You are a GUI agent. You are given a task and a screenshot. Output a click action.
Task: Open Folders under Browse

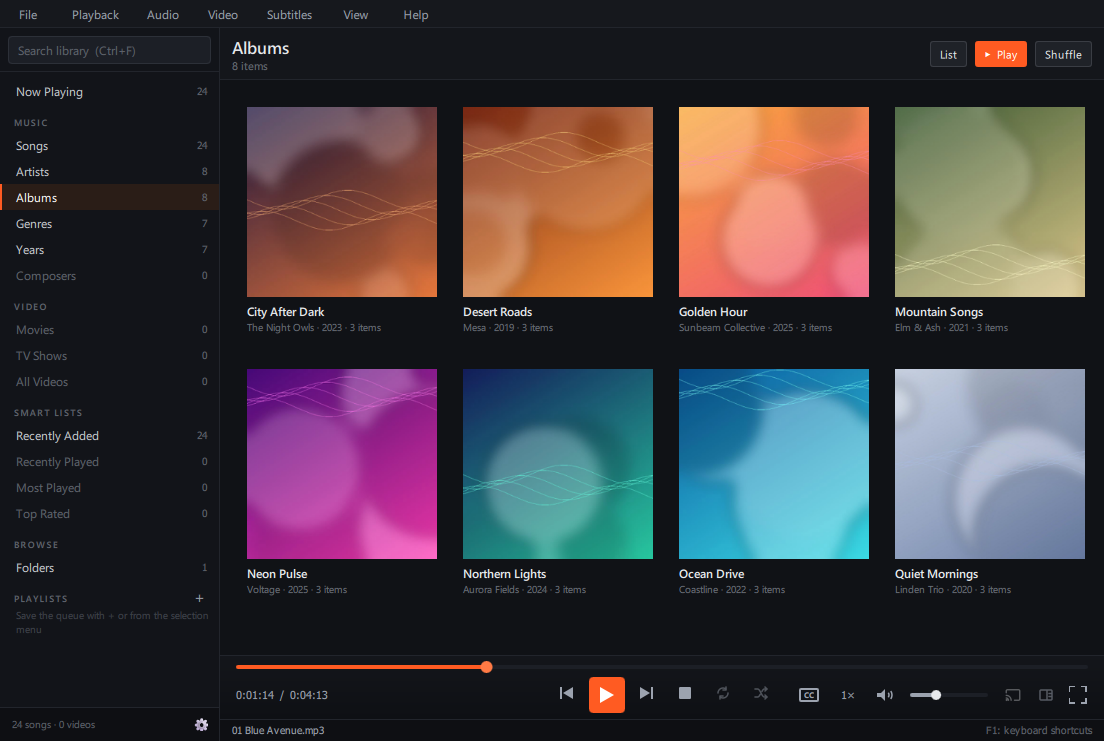[110, 568]
